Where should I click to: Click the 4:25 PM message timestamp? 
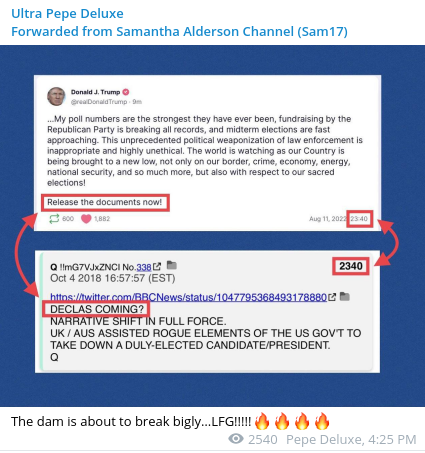pos(392,440)
